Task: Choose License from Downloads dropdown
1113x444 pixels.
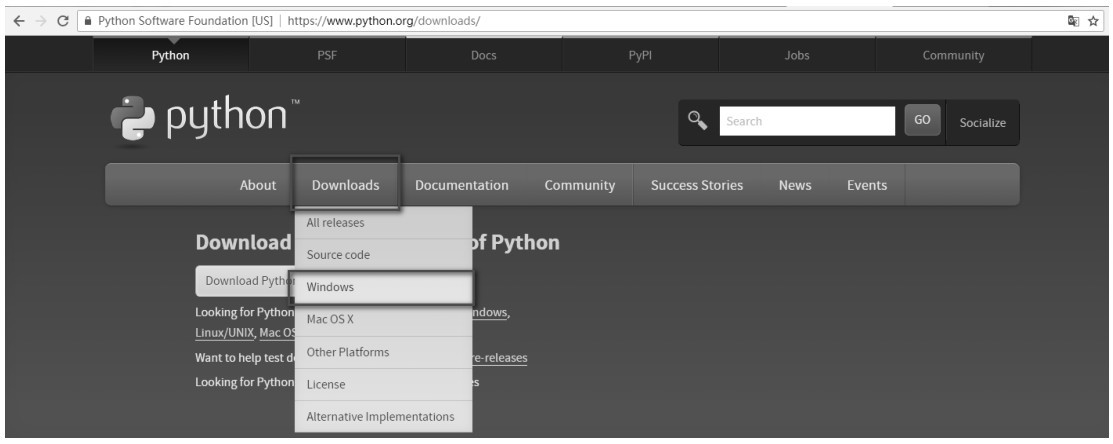Action: pyautogui.click(x=383, y=384)
